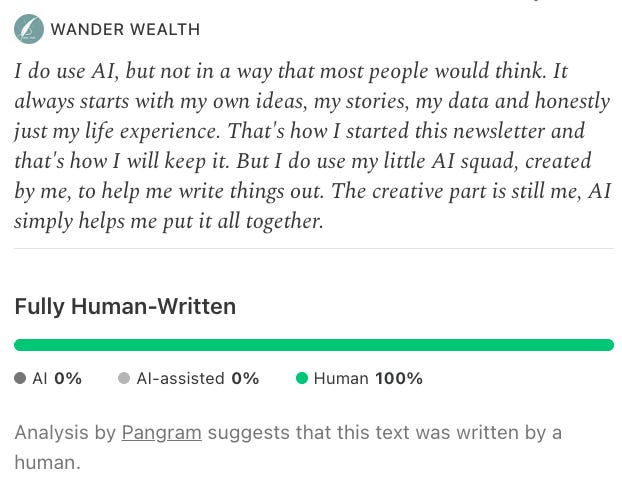Click the divider line under the quote
The width and height of the screenshot is (622, 492).
click(x=314, y=248)
